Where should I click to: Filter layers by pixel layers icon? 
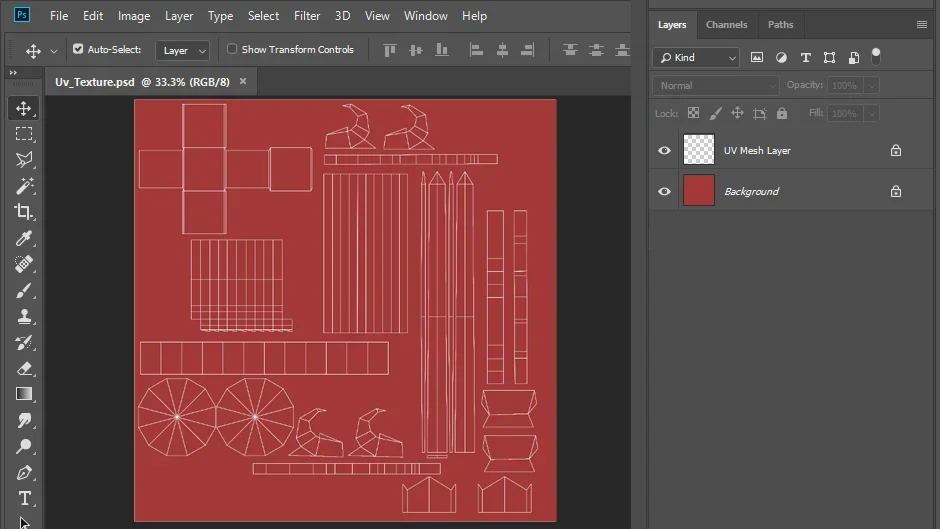point(757,58)
